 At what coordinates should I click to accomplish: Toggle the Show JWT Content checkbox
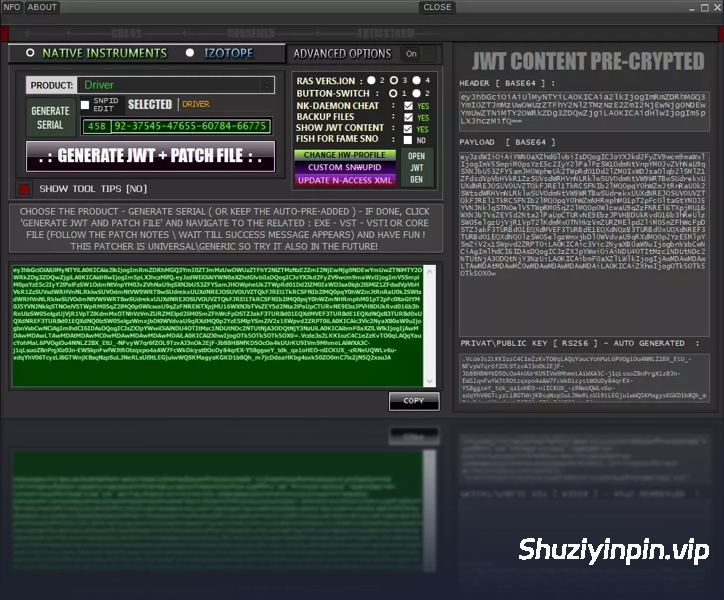pos(408,129)
